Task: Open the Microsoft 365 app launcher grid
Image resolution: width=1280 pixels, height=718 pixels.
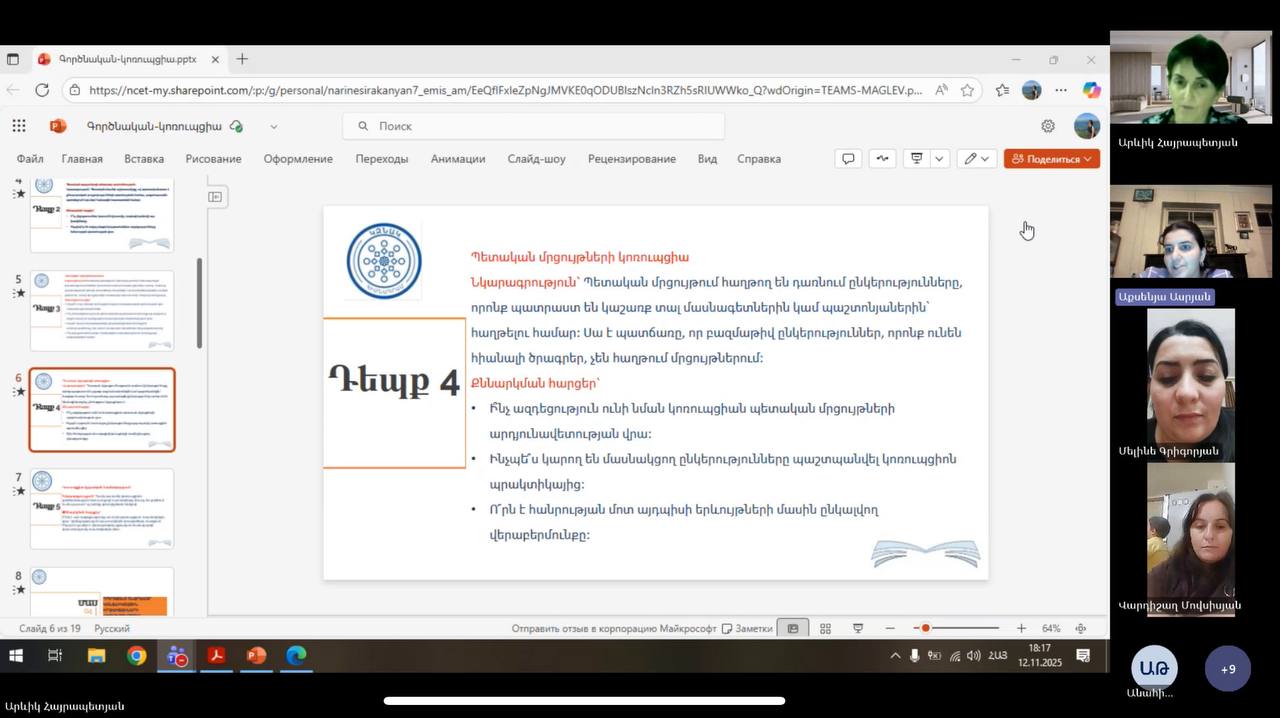Action: coord(19,126)
